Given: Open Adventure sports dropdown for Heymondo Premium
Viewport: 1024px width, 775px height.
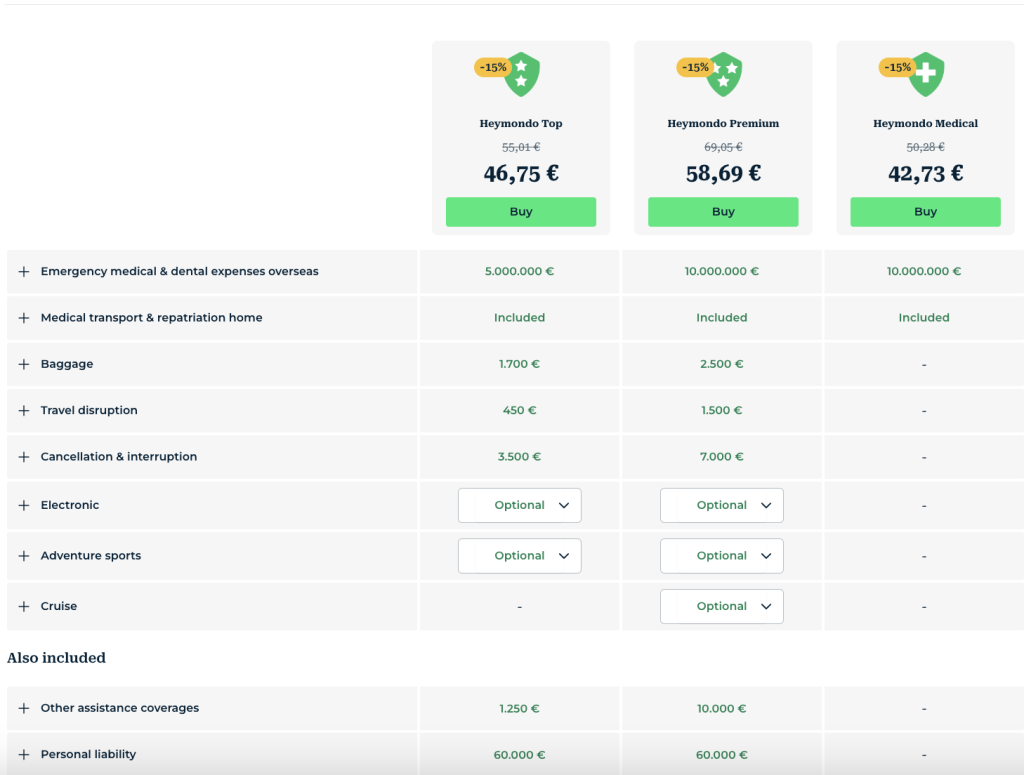Looking at the screenshot, I should (722, 556).
